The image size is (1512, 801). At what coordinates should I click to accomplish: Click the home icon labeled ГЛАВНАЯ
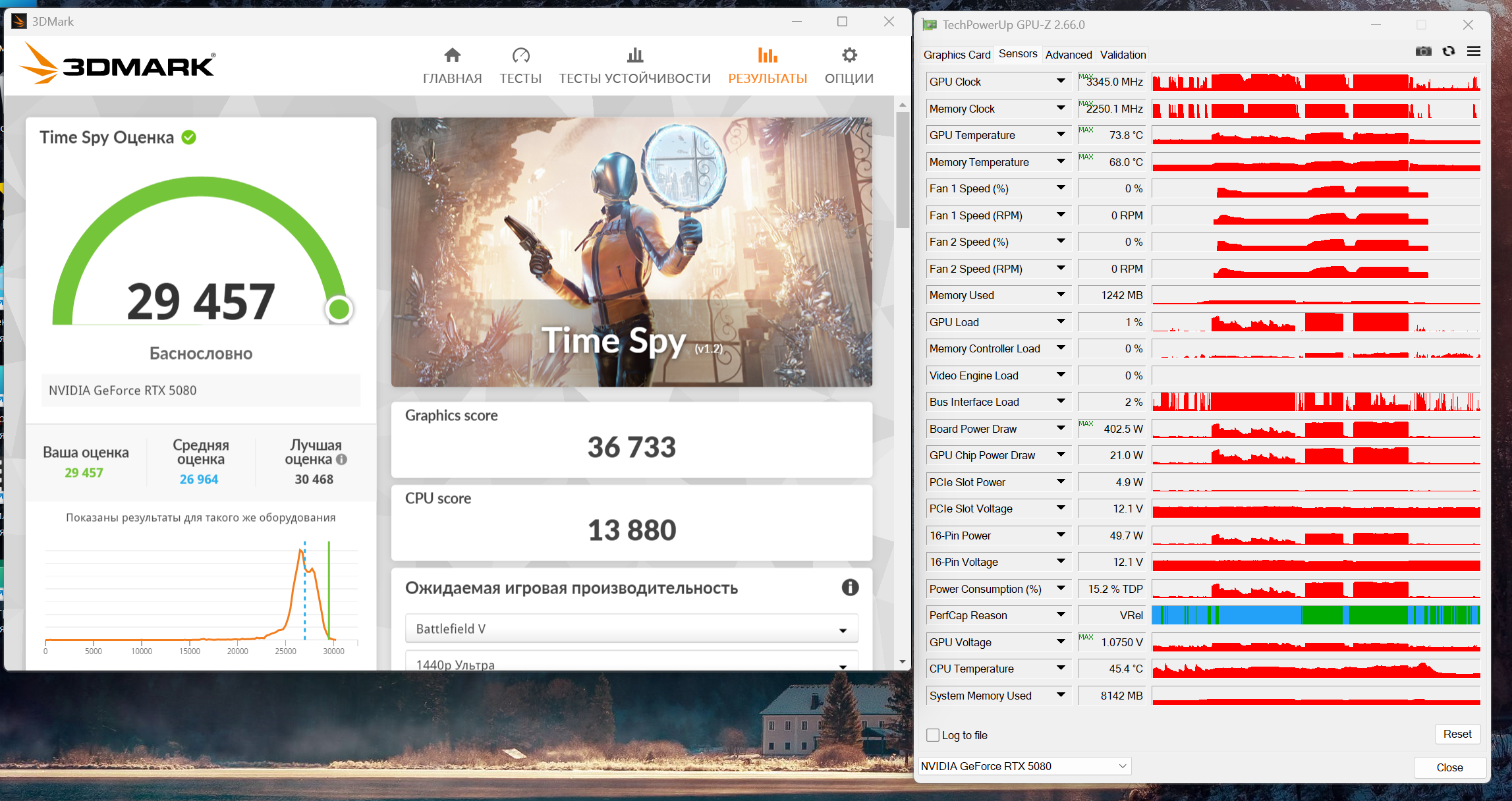(452, 55)
